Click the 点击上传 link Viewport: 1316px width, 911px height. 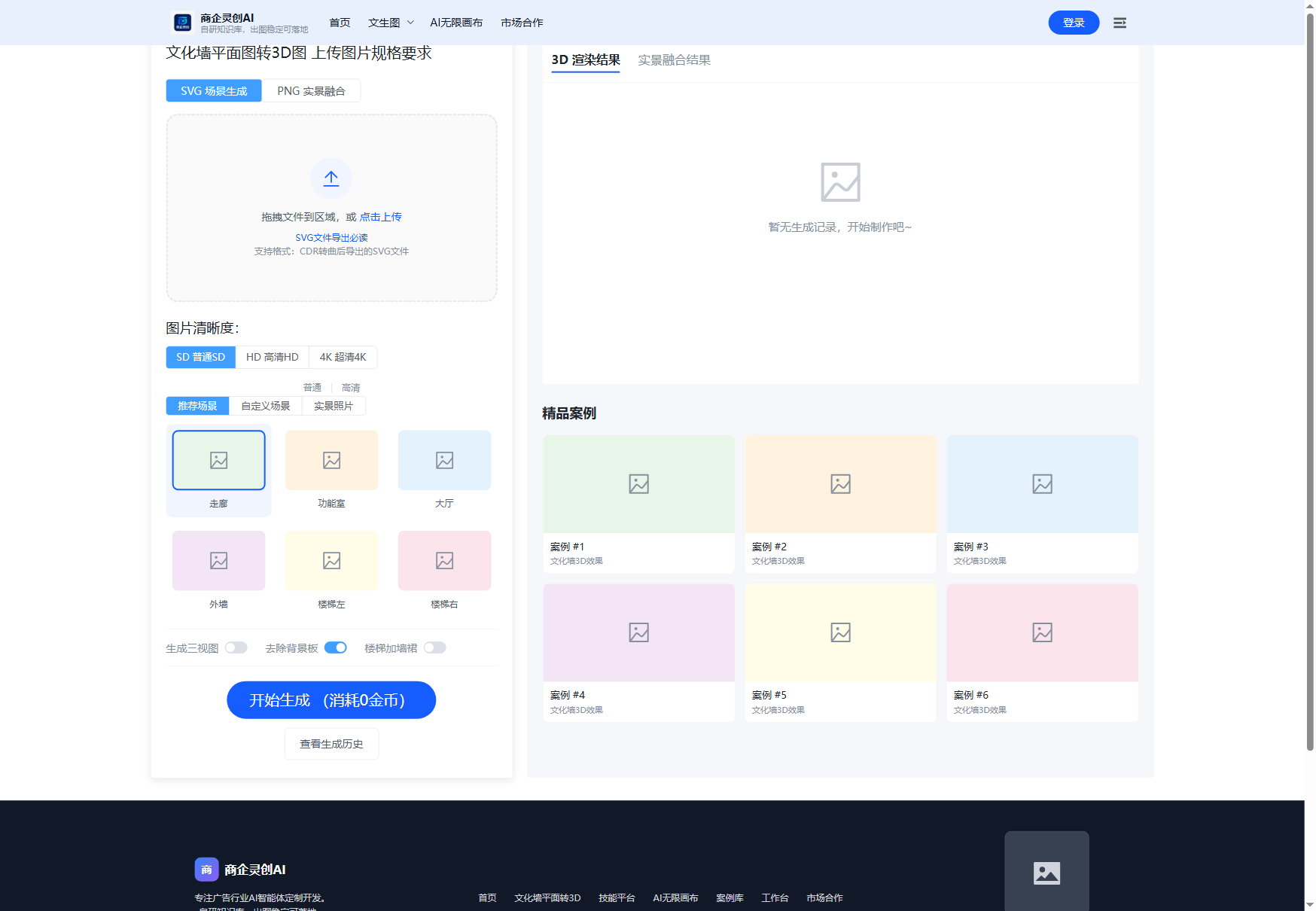coord(381,217)
